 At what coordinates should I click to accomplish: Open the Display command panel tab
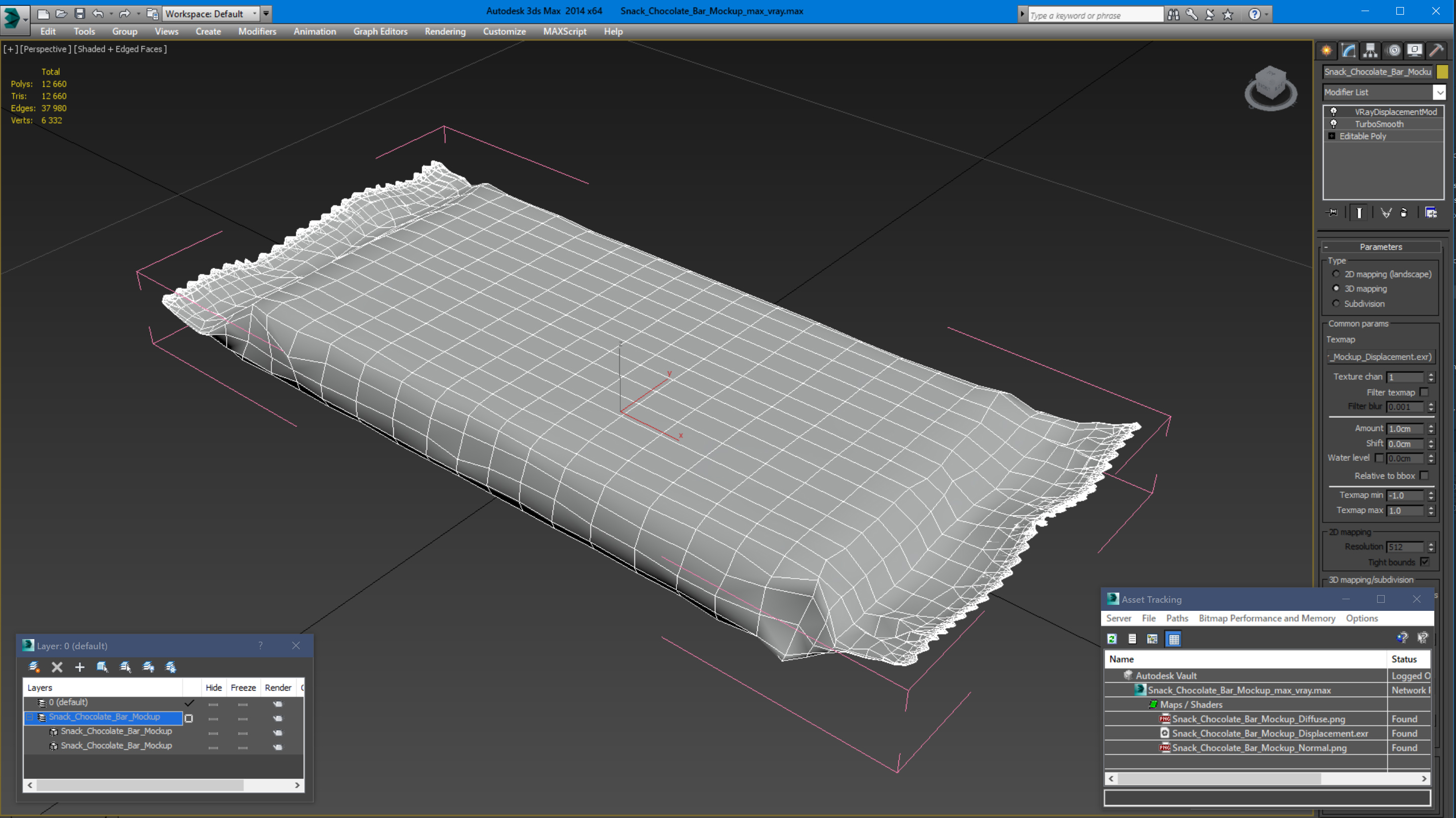coord(1415,51)
